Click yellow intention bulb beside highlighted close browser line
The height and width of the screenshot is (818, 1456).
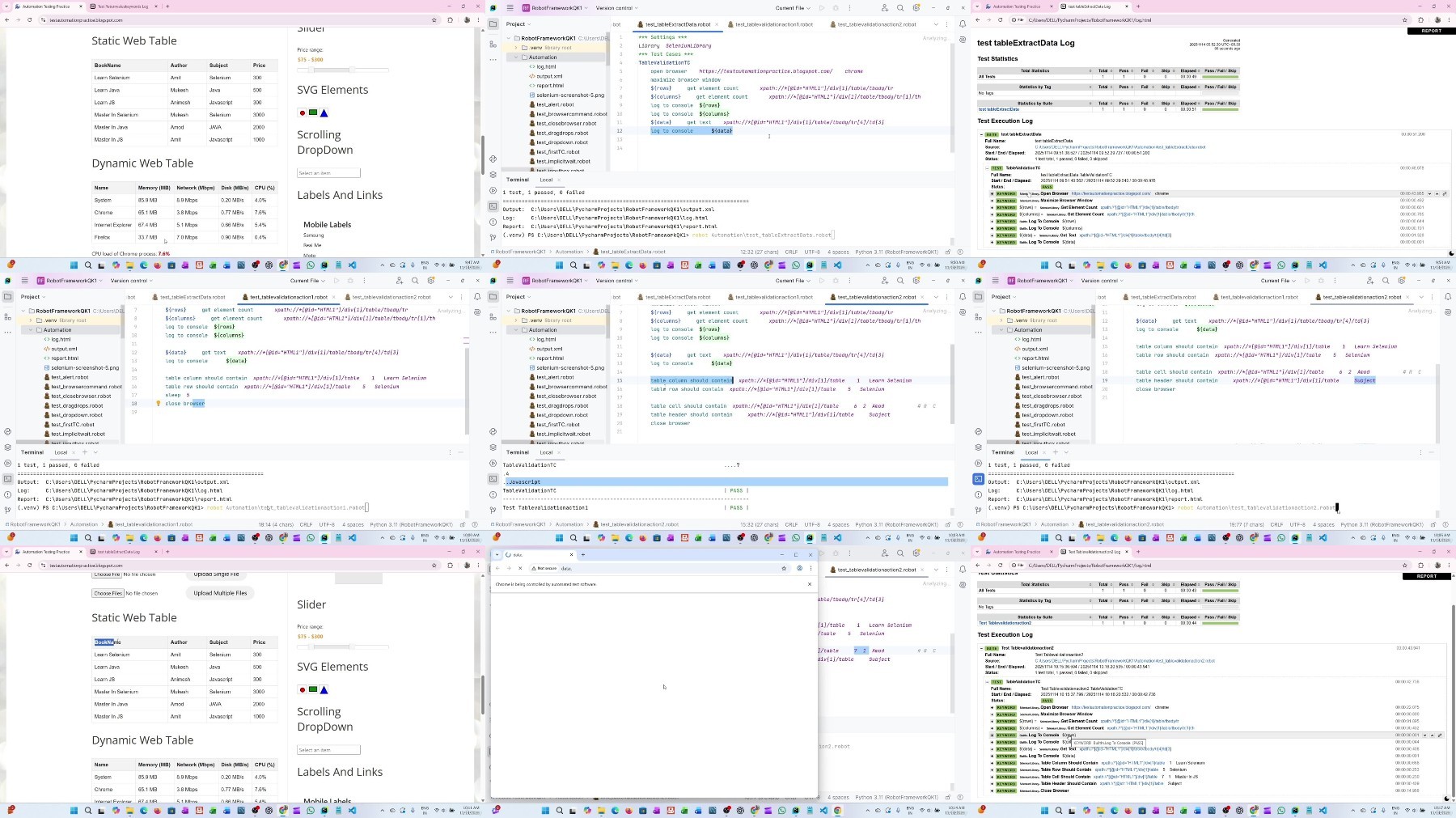pyautogui.click(x=159, y=403)
